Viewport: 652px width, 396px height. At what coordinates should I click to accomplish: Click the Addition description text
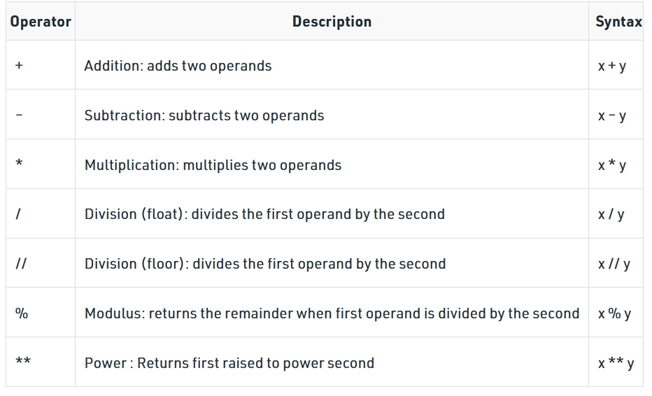pos(178,66)
